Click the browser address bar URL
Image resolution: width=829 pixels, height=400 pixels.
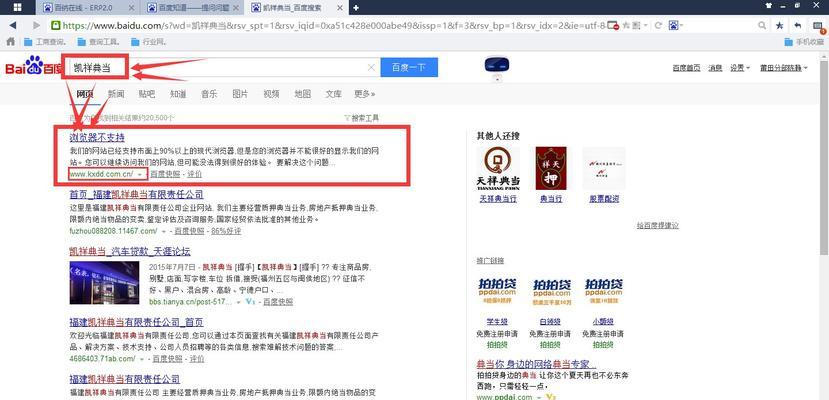(x=333, y=25)
